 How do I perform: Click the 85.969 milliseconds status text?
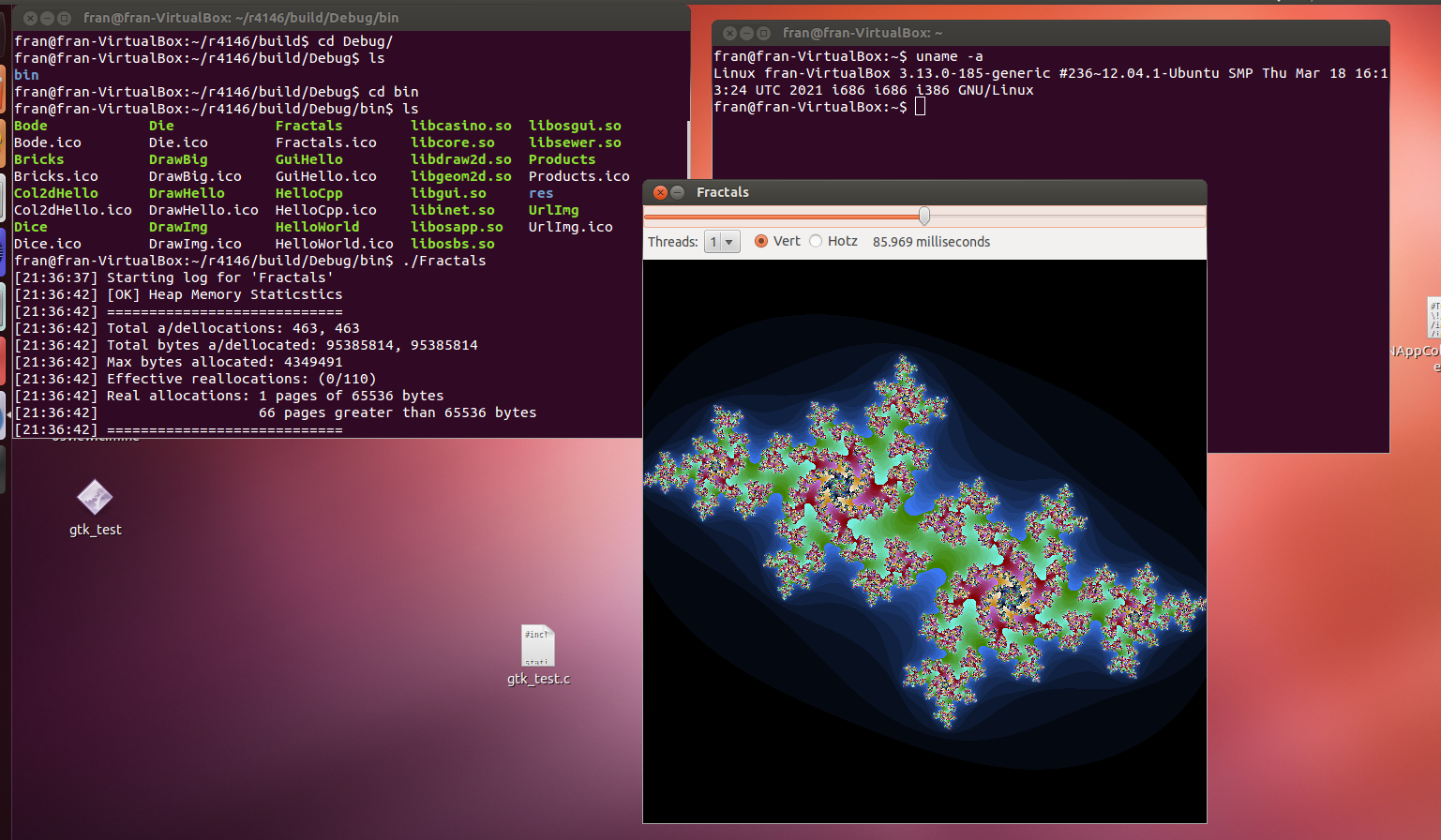[930, 241]
